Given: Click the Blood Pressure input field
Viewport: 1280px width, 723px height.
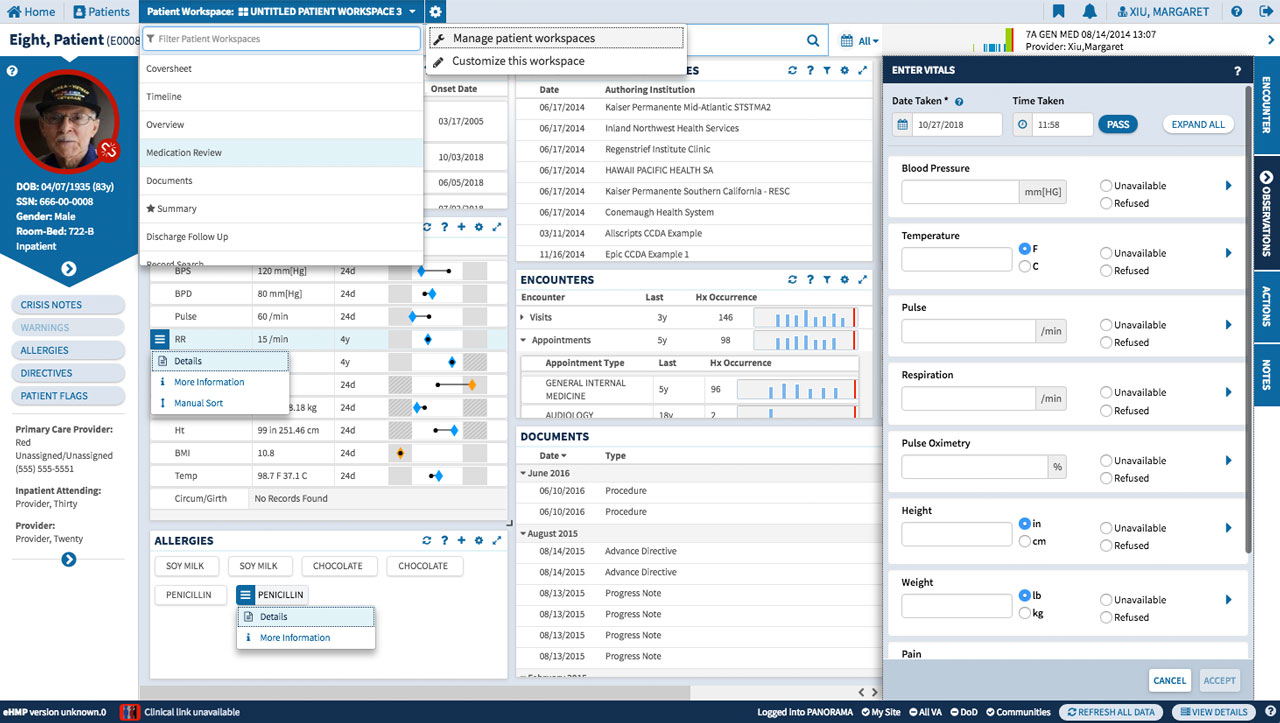Looking at the screenshot, I should point(960,192).
